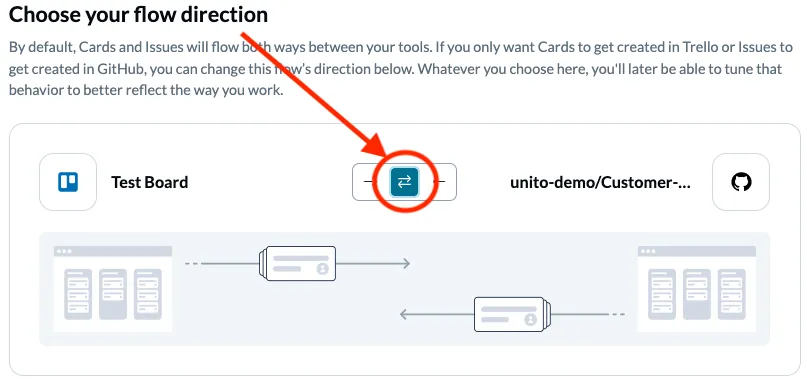Choose the right one-way flow direction option
The image size is (807, 383).
439,182
